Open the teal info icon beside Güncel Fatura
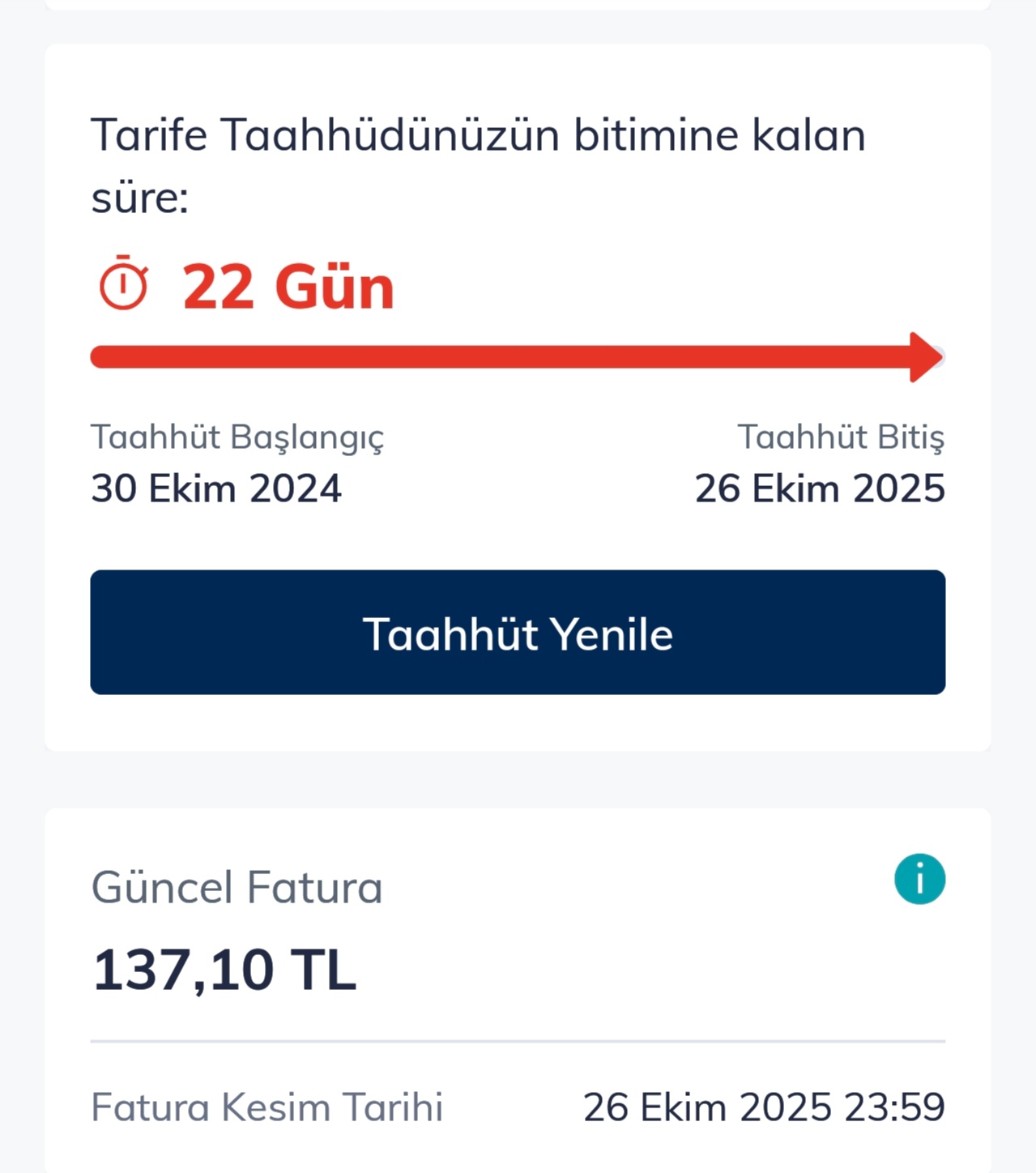 coord(919,879)
